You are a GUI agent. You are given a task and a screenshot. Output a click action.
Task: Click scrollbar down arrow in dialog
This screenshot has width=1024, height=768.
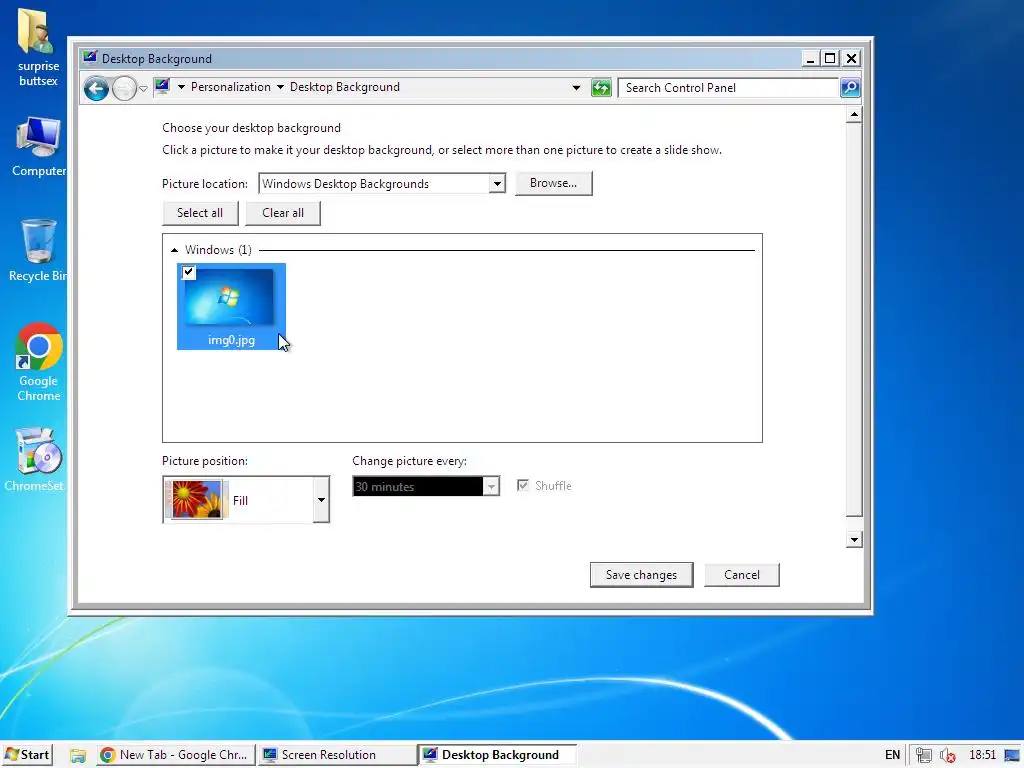[854, 539]
